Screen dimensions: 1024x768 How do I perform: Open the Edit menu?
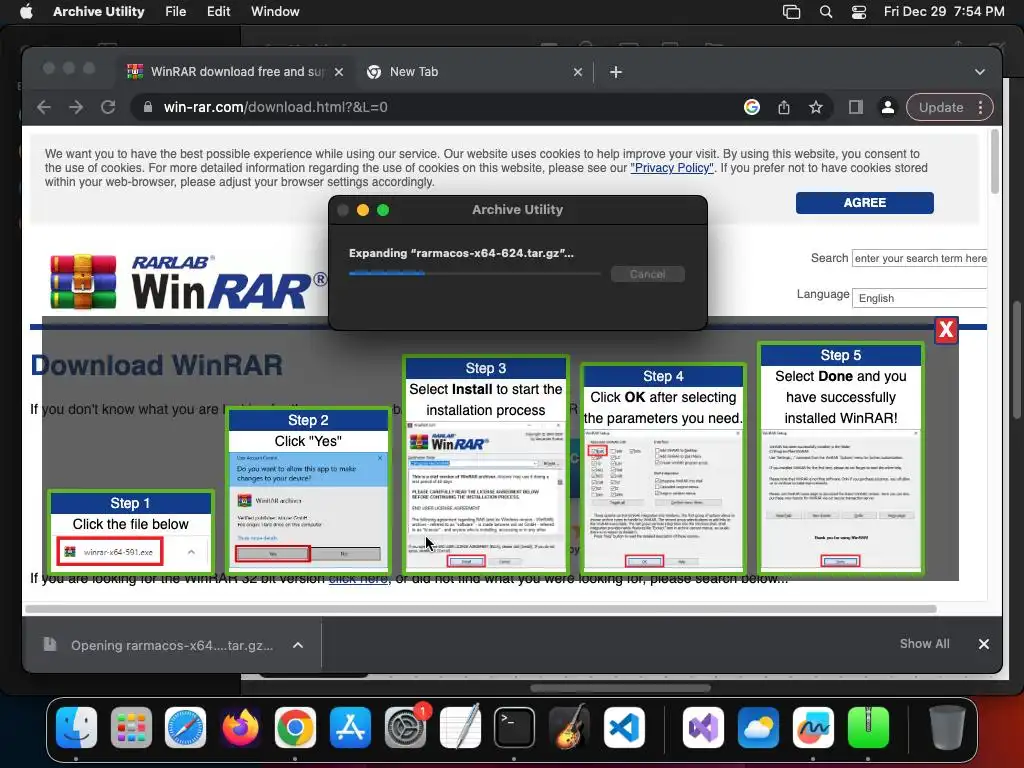(x=218, y=11)
